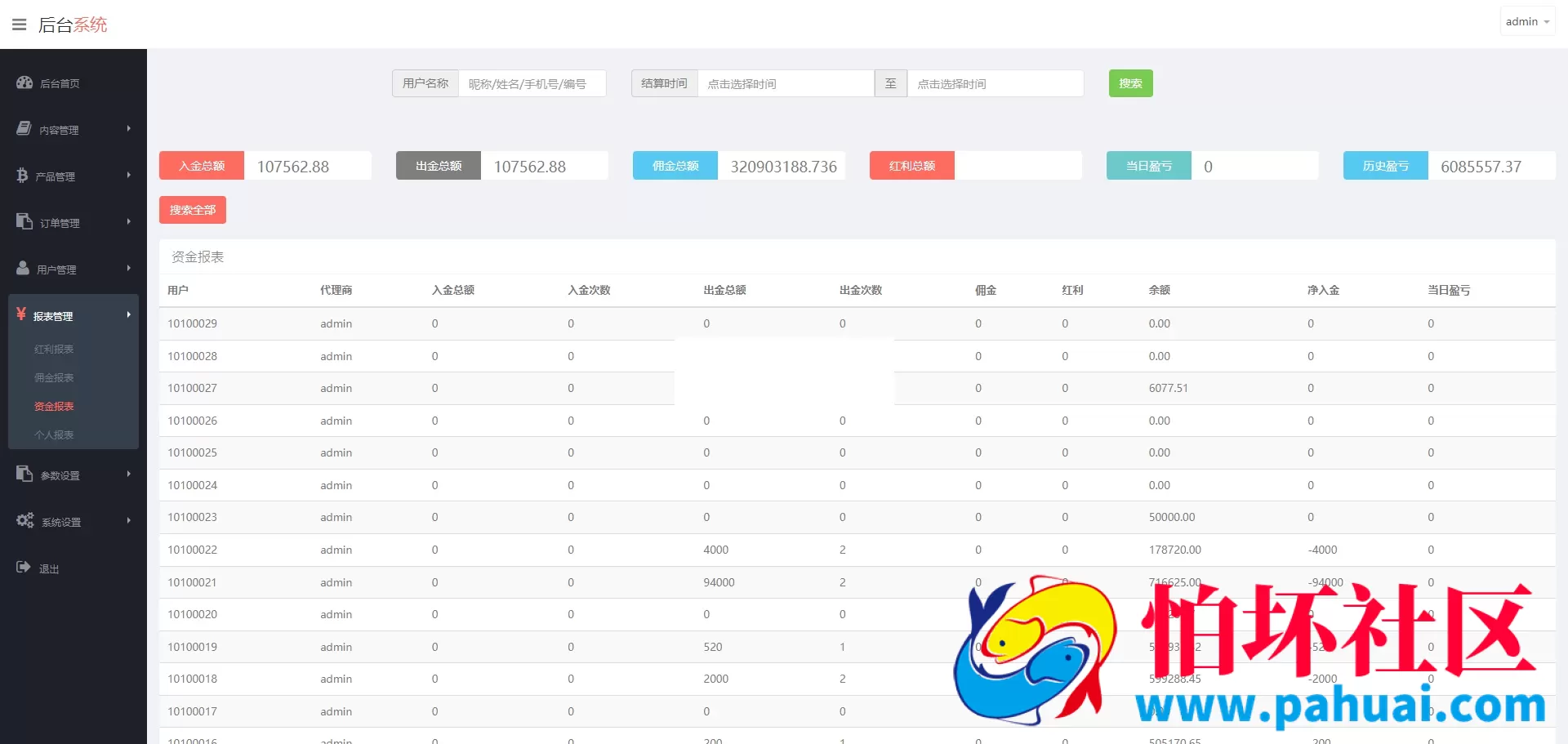Open the 红利报表 submenu item
1568x744 pixels.
[x=54, y=350]
